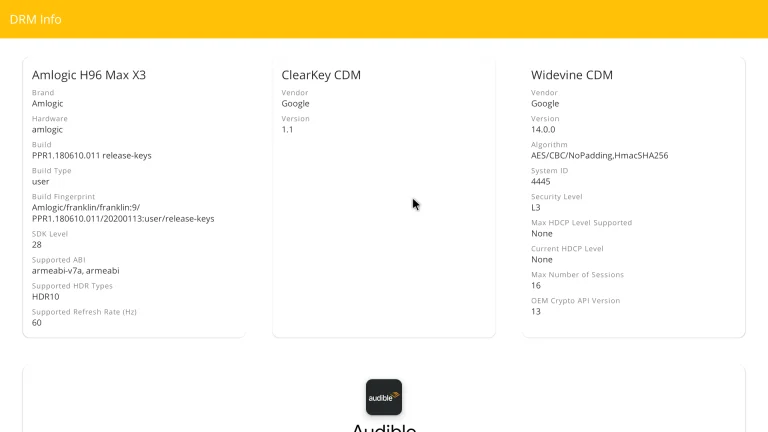Click the Supported Refresh Rate (Hz) label

[84, 312]
